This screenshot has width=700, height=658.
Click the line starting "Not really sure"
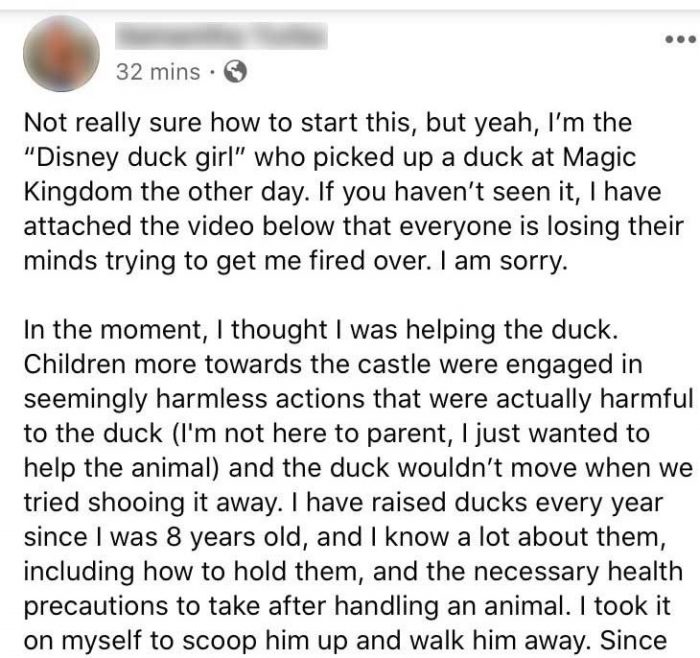coord(328,123)
